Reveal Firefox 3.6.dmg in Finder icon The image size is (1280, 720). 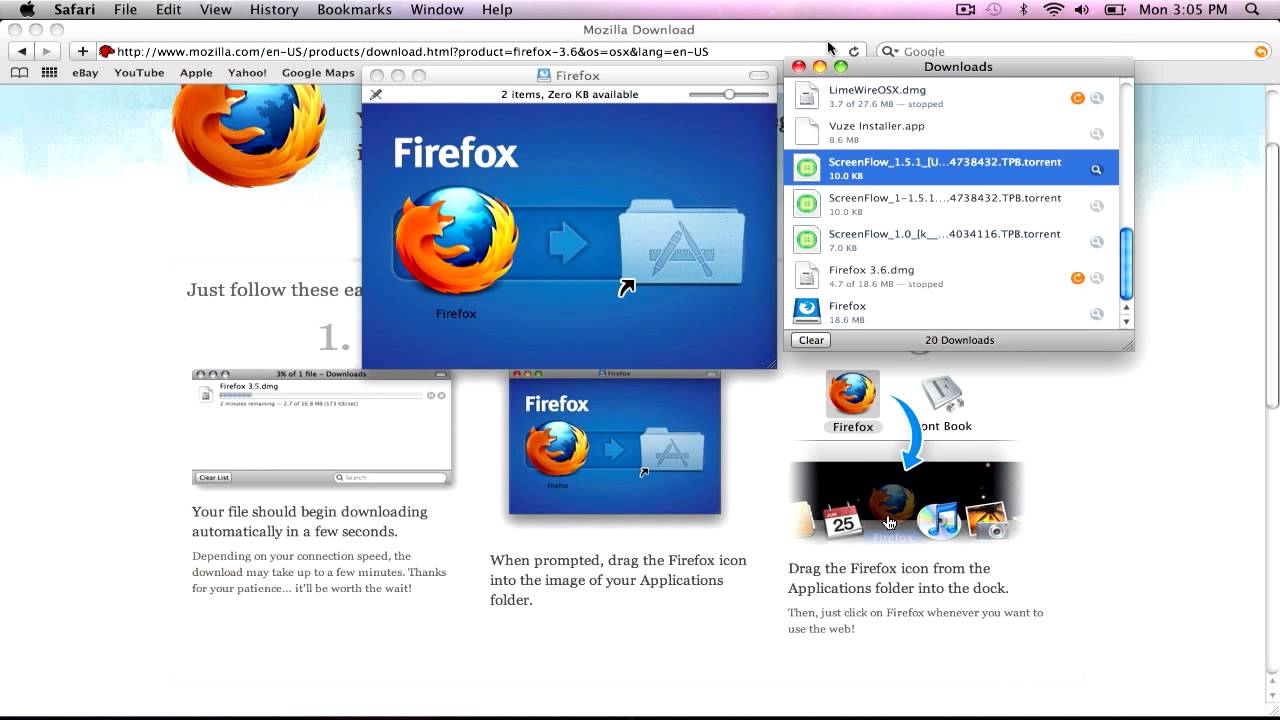(x=1097, y=278)
